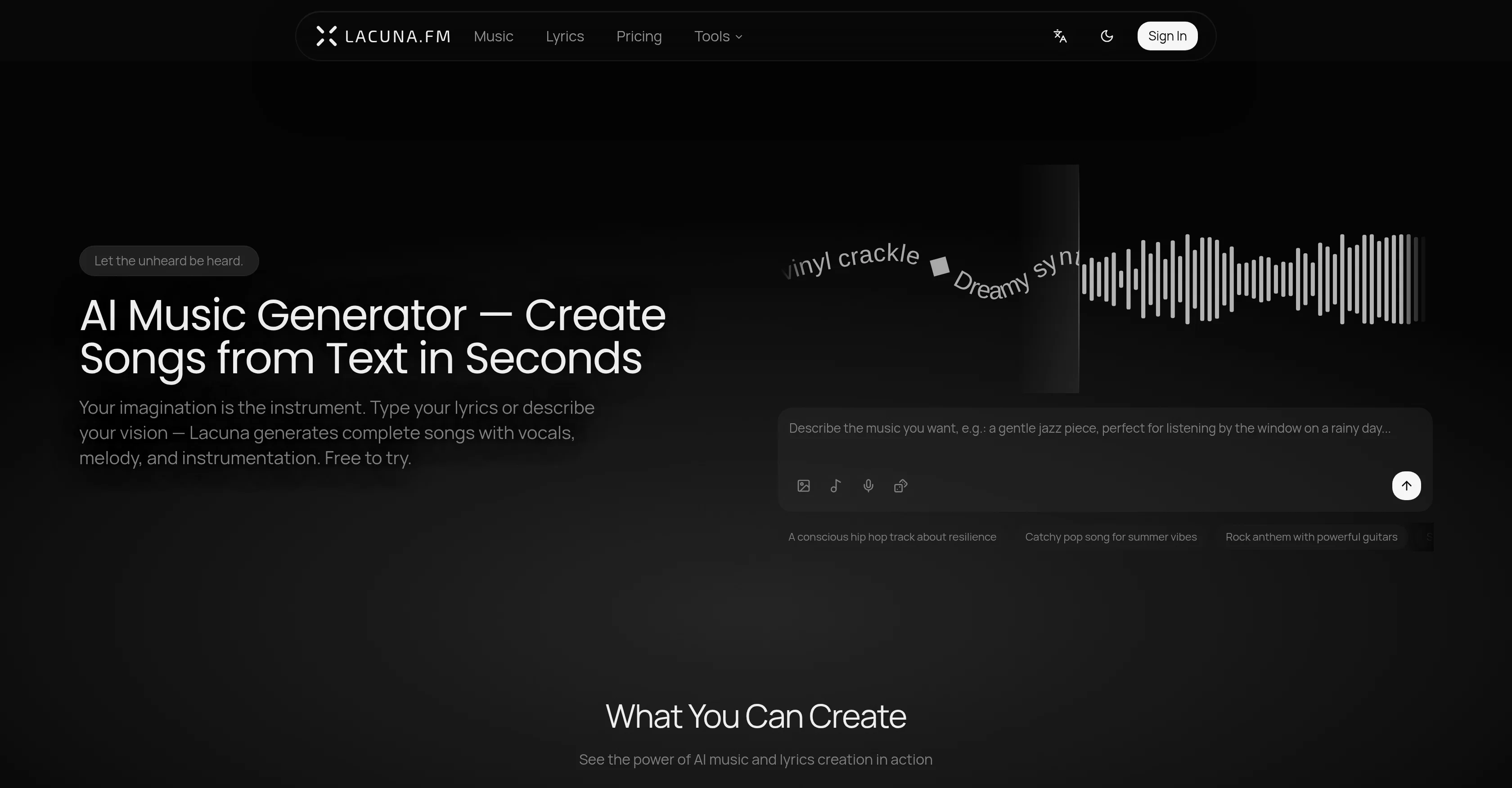Click the "Dreamy synt" curved text

pos(1016,275)
